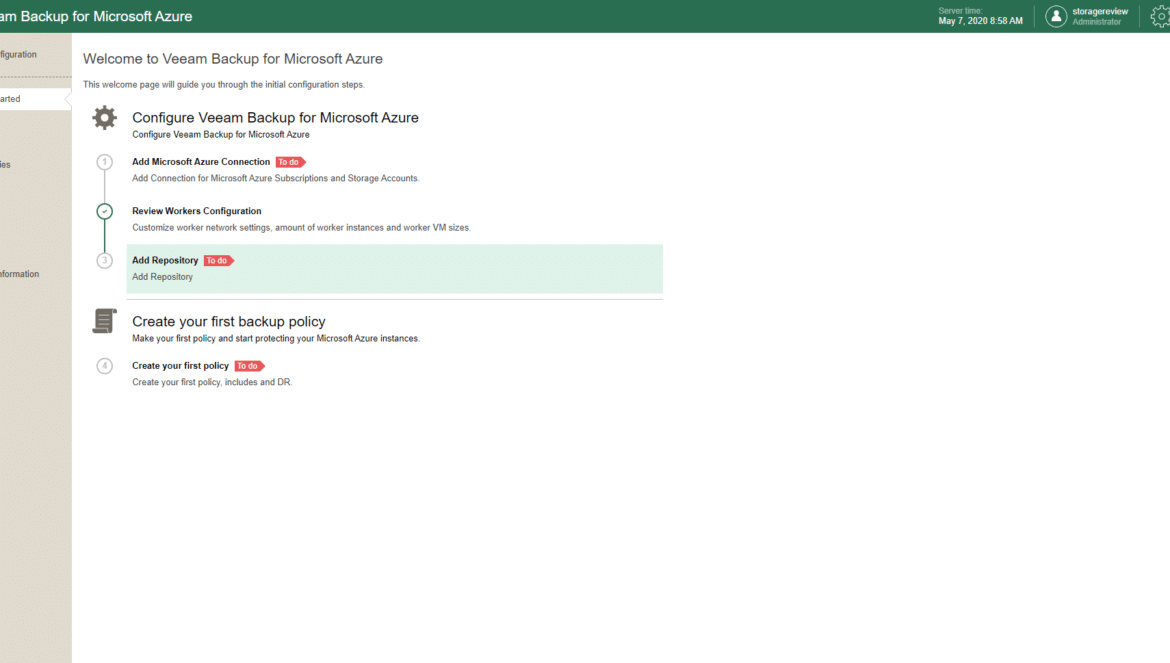Click the backup policy scroll icon

[x=104, y=321]
